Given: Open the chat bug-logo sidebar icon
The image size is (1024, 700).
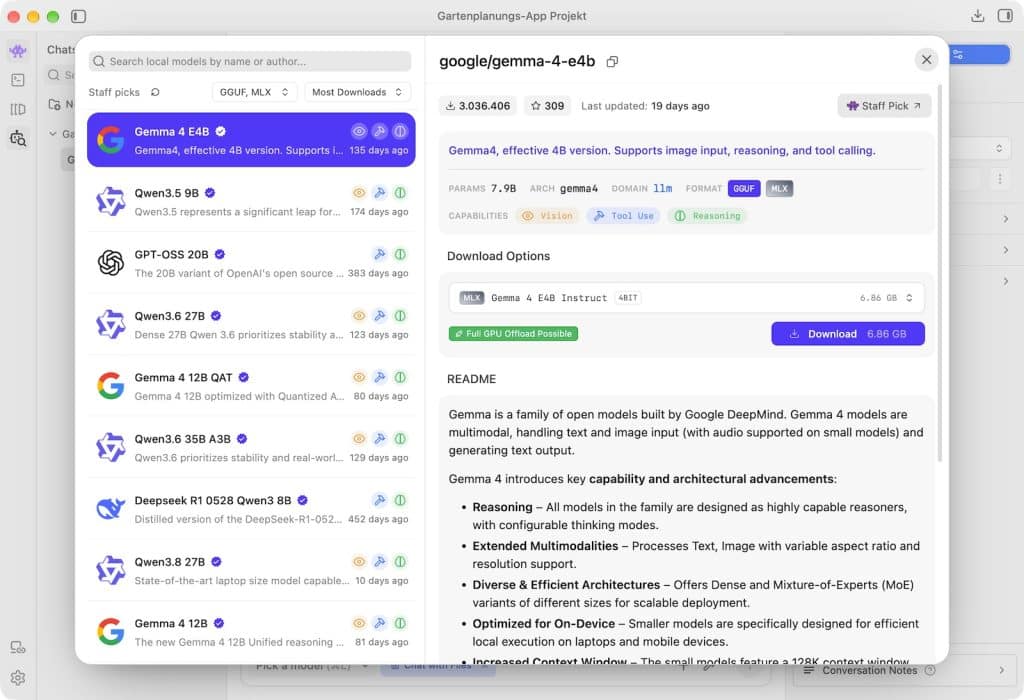Looking at the screenshot, I should coord(18,50).
